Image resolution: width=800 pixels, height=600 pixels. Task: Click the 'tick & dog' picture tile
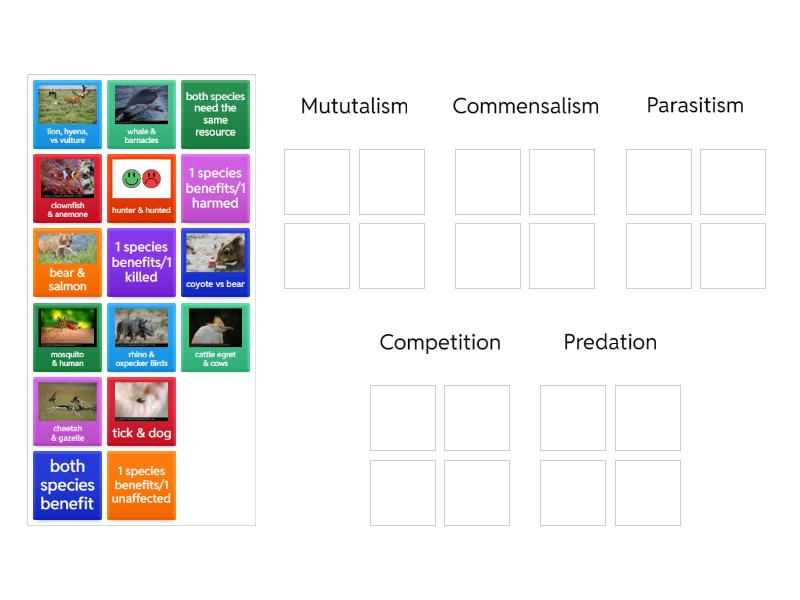(141, 410)
